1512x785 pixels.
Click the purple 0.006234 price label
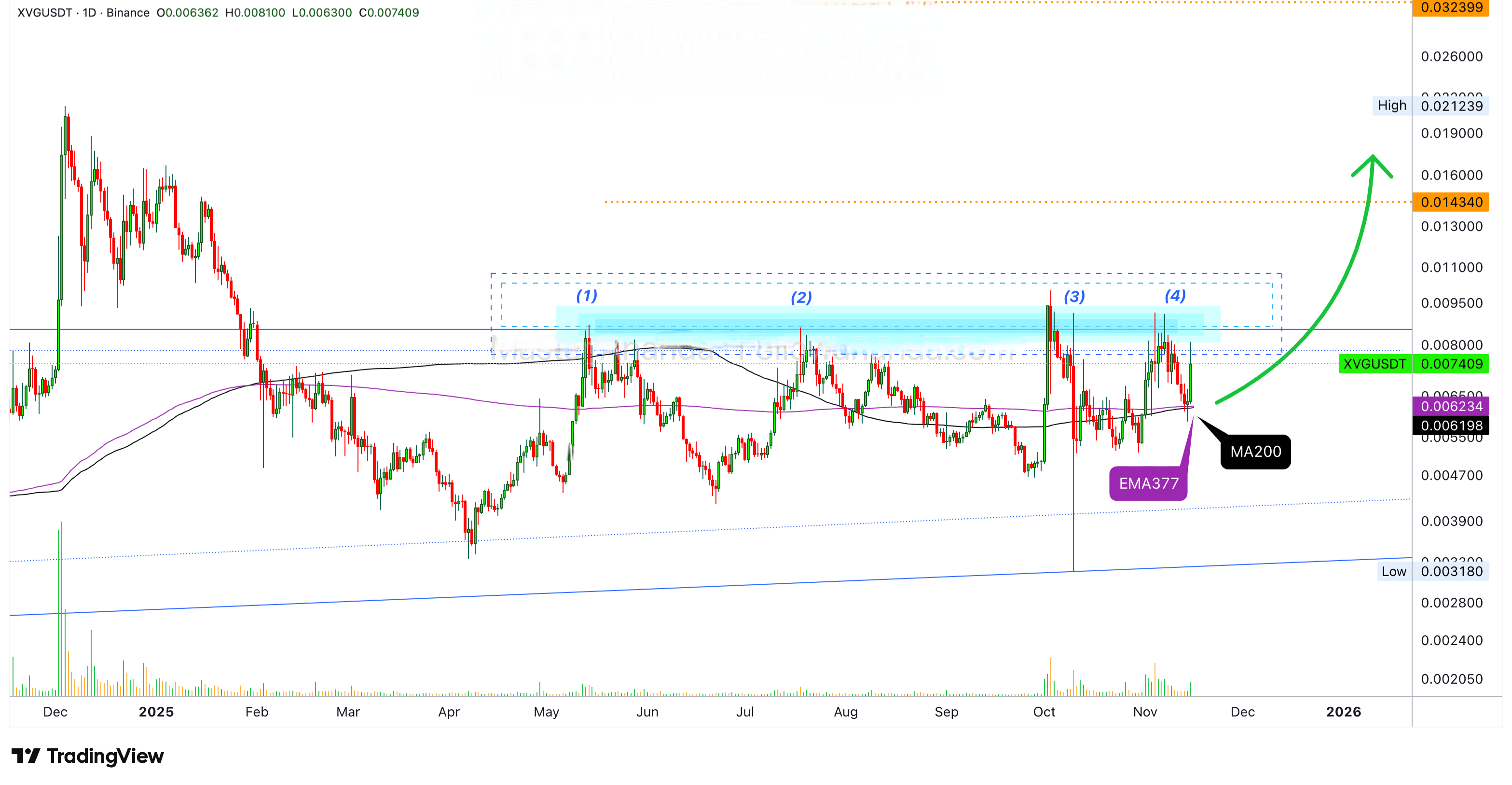(x=1451, y=406)
